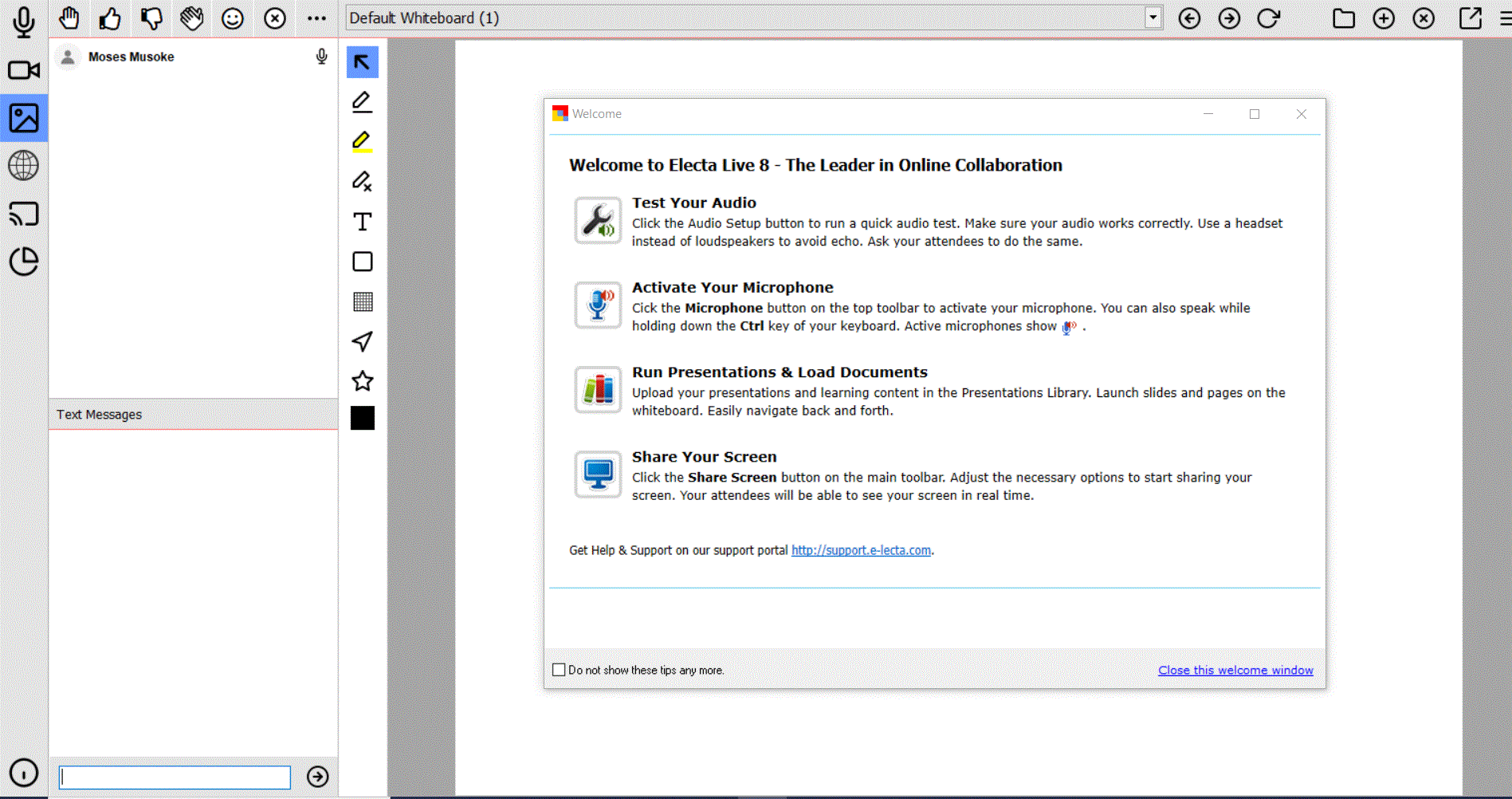The width and height of the screenshot is (1512, 799).
Task: Open the polls pie chart icon
Action: click(x=24, y=262)
